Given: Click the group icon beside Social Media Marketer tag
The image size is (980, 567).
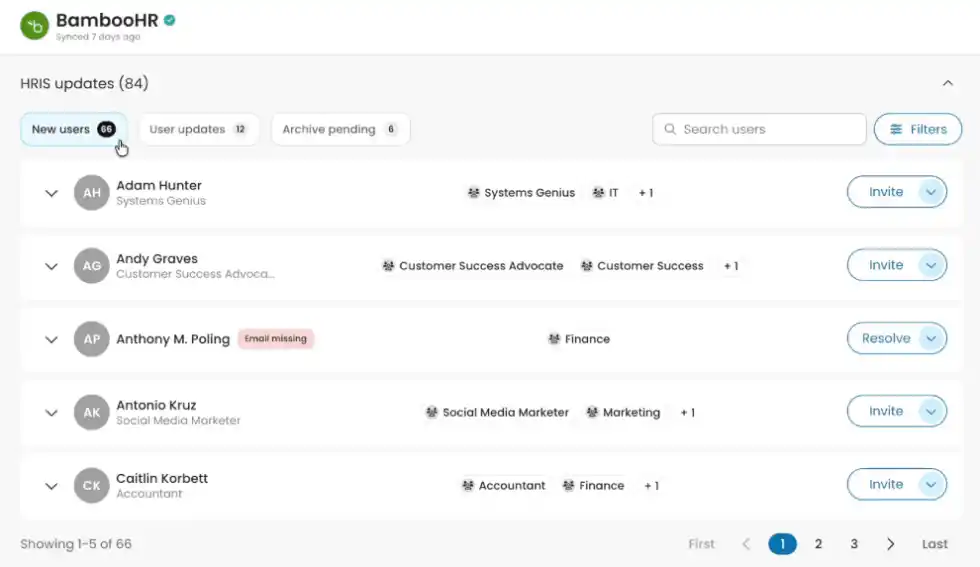Looking at the screenshot, I should pos(432,412).
